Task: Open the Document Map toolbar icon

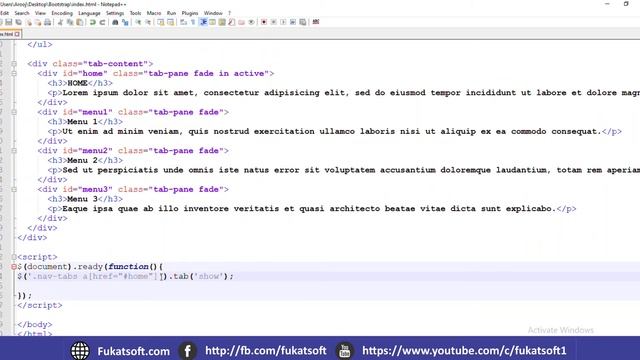Action: 222,22
